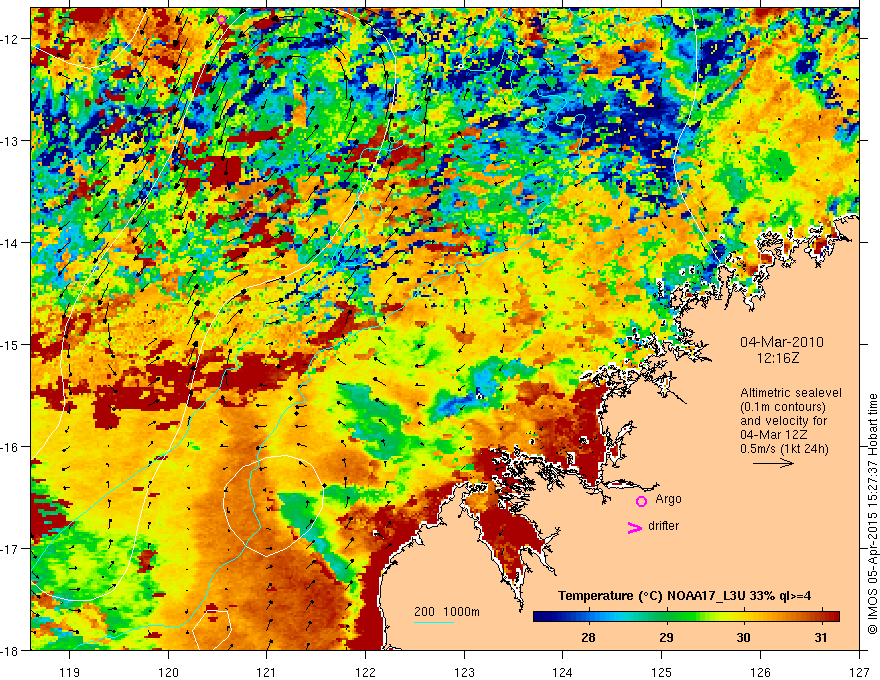Screen dimensions: 880x680
Task: Click the longitude label 119
Action: [x=70, y=672]
